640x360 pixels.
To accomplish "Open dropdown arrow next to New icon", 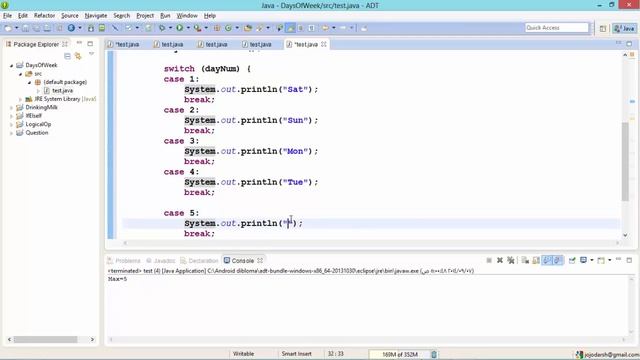I will click(16, 28).
